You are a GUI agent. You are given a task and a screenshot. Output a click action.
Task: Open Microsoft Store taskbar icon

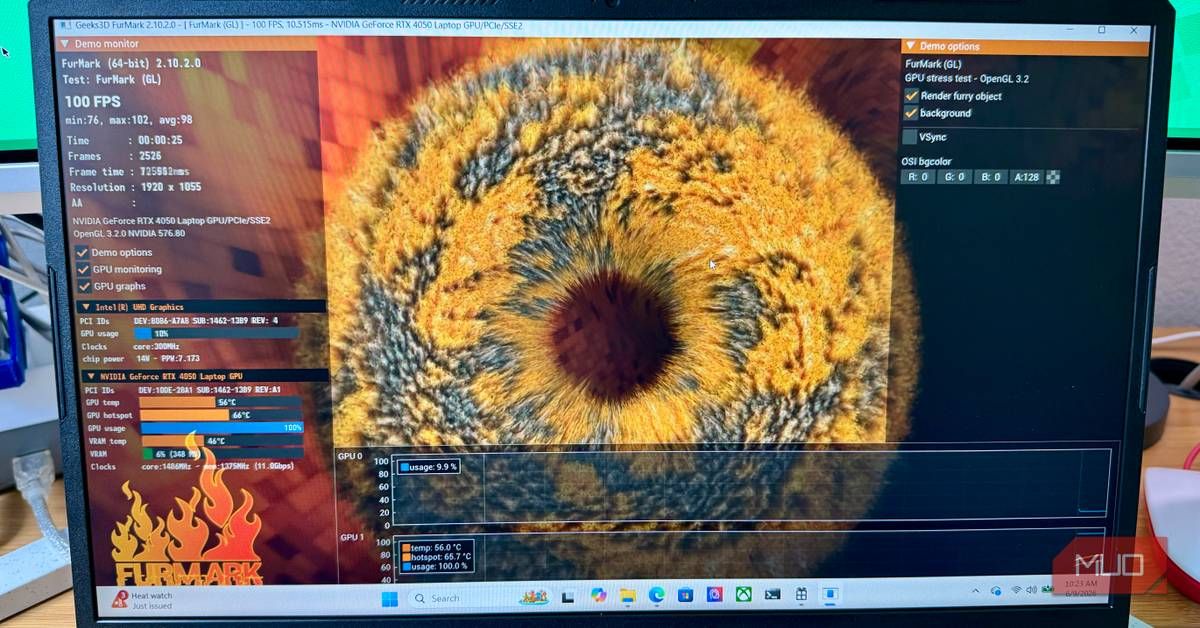coord(685,595)
